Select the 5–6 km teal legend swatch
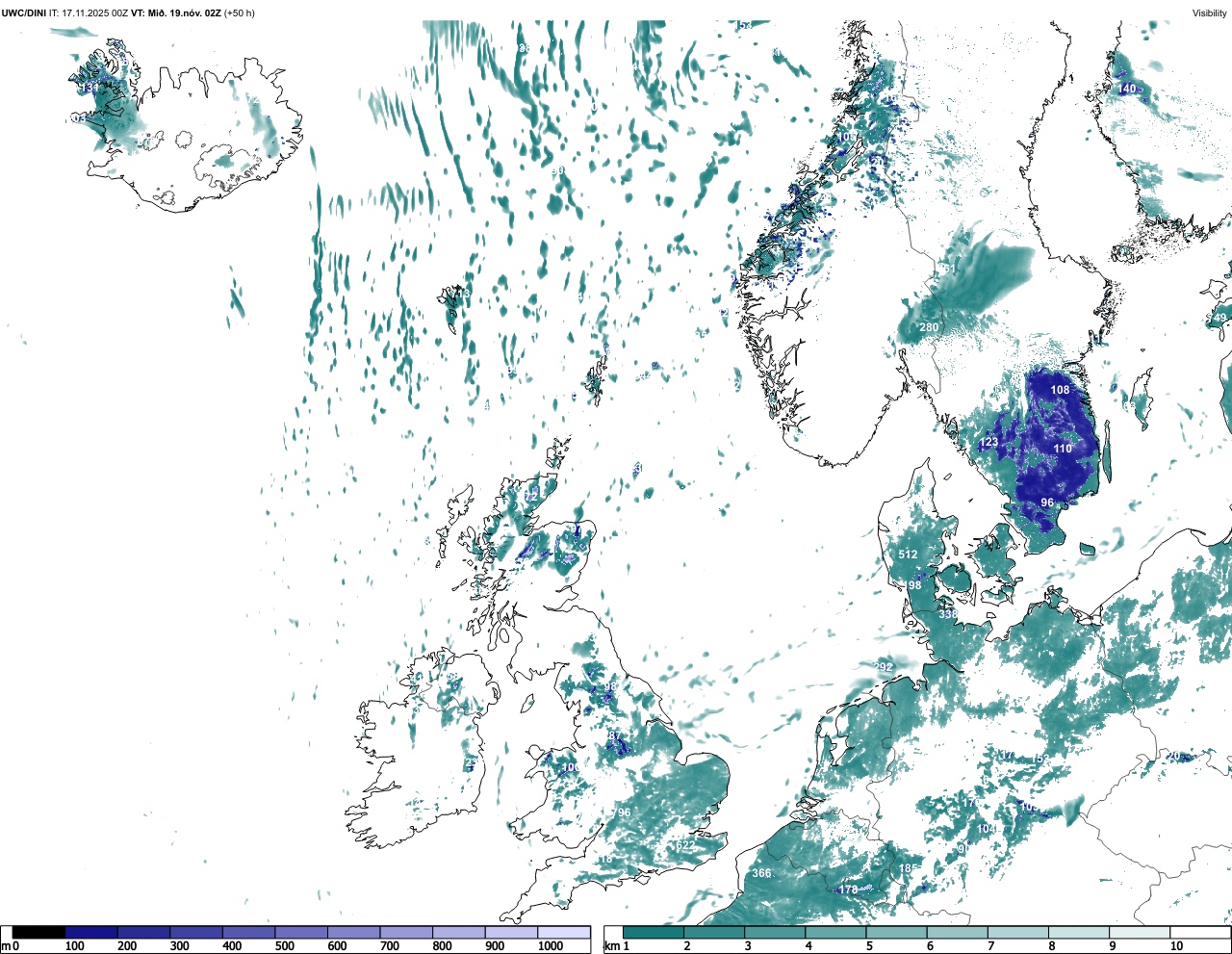This screenshot has height=954, width=1232. tap(897, 933)
